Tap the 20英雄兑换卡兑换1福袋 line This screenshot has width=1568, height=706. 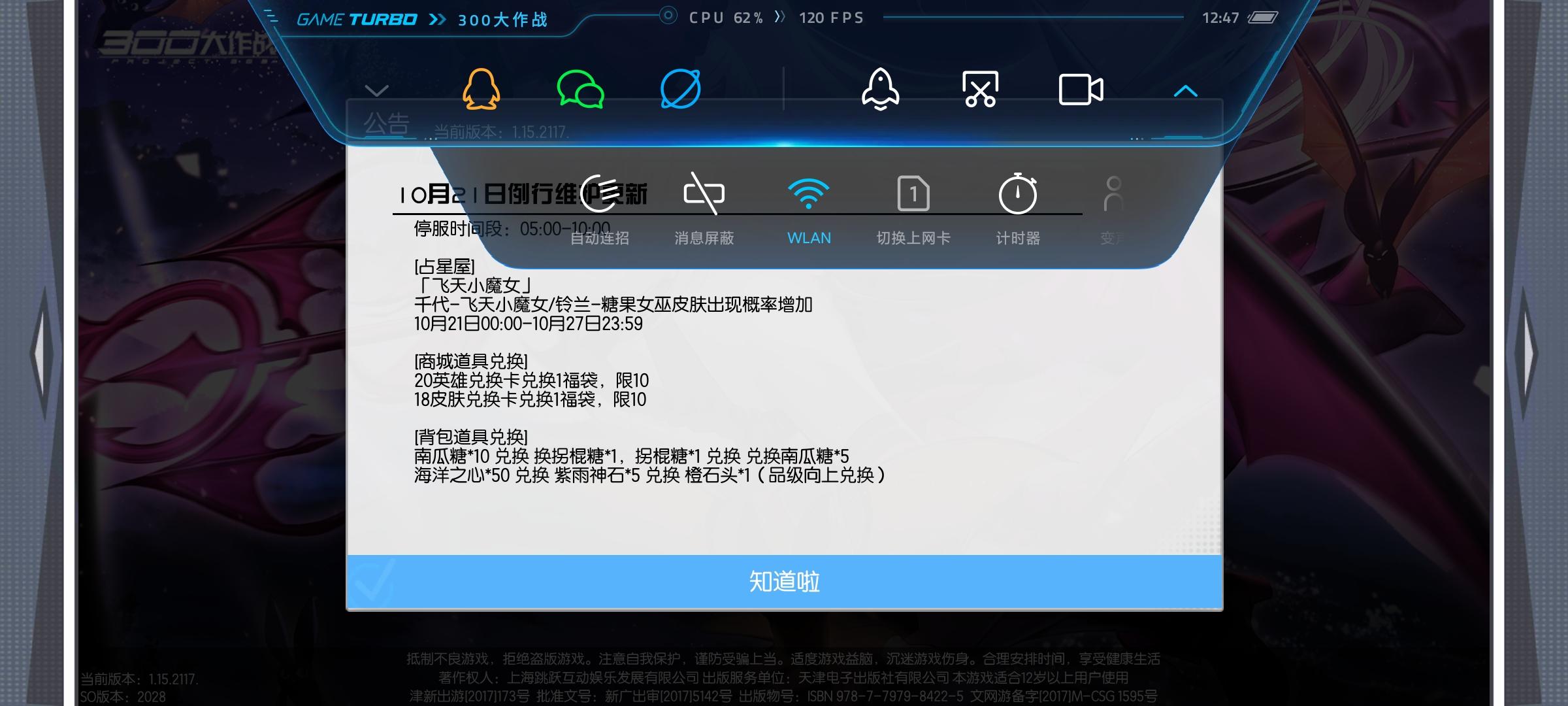click(x=531, y=380)
